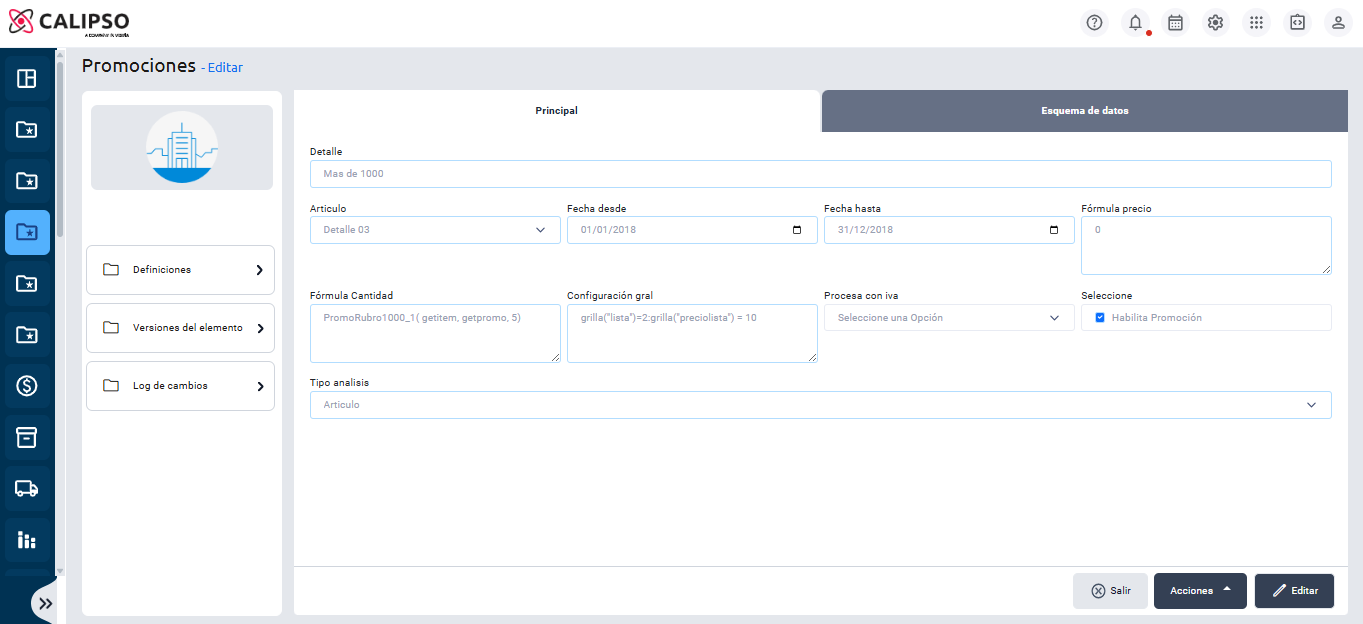Open the apps grid icon
Viewport: 1363px width, 624px height.
pos(1257,22)
